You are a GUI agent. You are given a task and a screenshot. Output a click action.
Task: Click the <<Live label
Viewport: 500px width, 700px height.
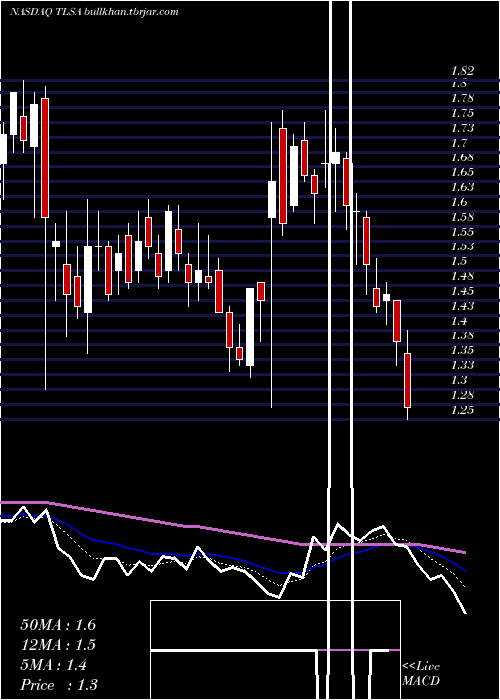421,666
